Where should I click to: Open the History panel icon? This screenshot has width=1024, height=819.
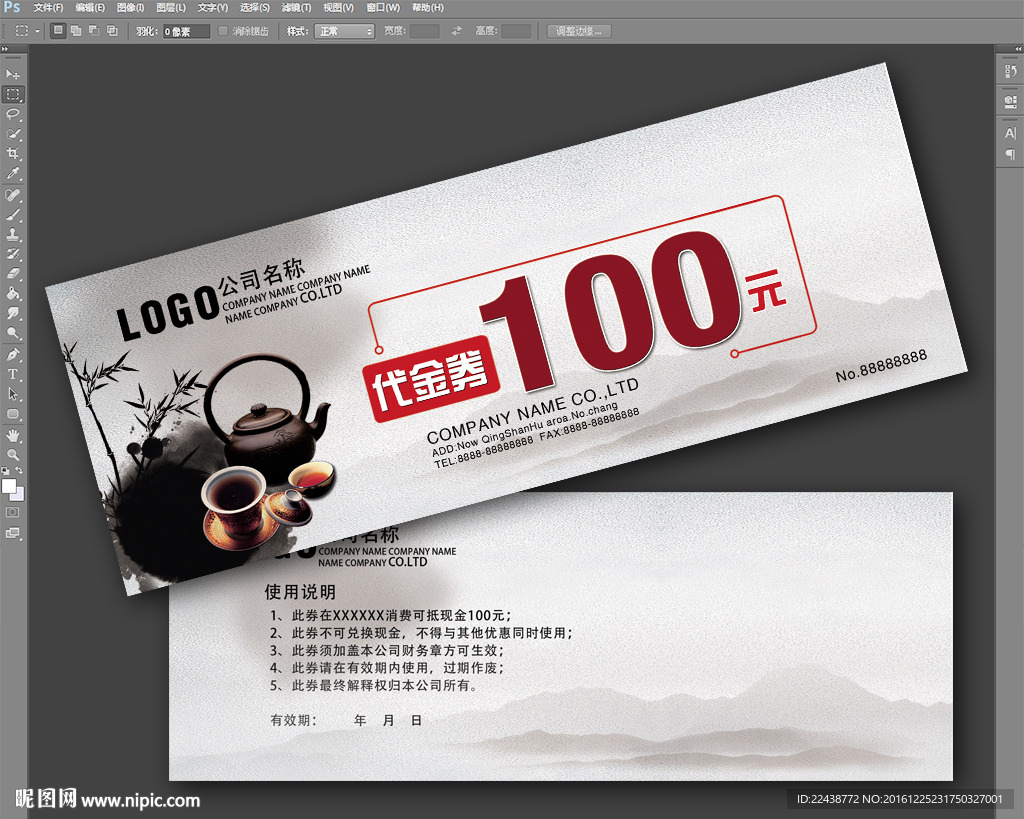(1010, 71)
